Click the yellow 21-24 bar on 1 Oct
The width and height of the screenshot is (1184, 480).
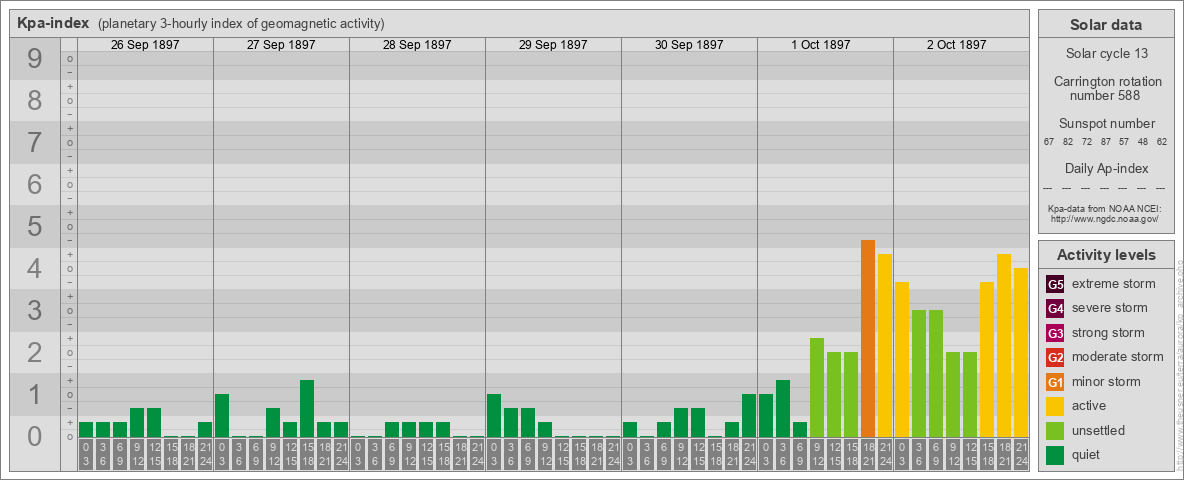(885, 346)
